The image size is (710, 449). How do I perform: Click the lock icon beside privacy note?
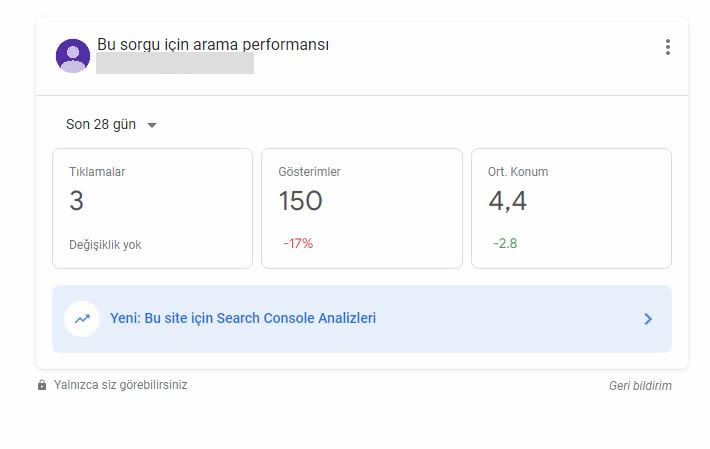(x=42, y=385)
